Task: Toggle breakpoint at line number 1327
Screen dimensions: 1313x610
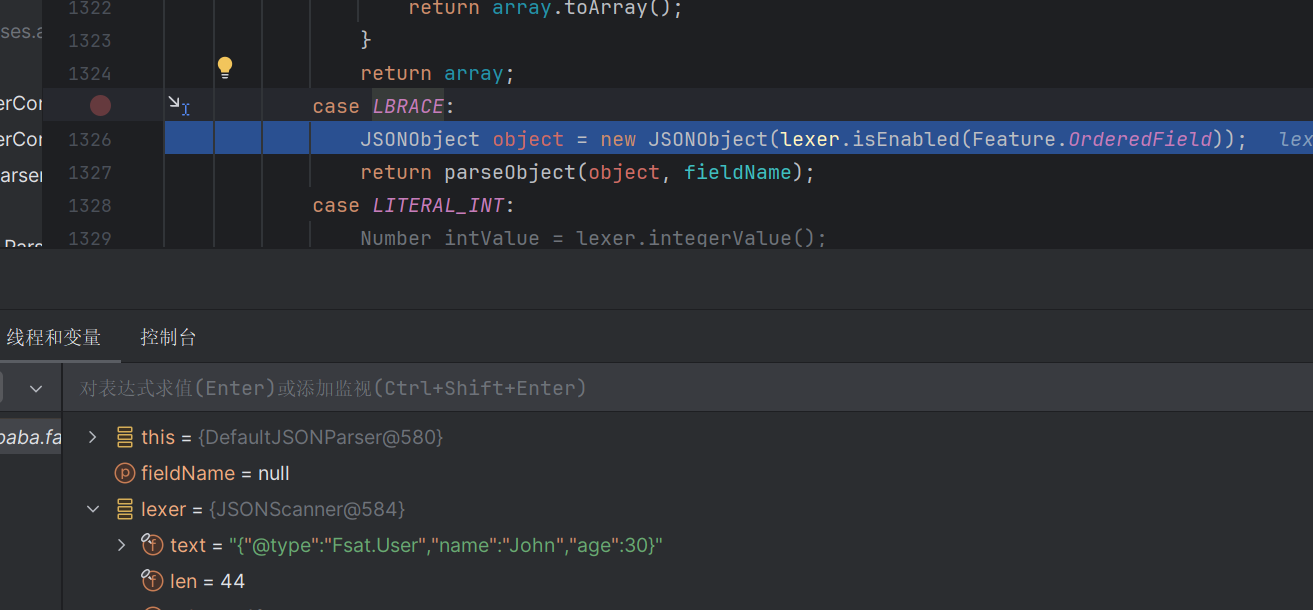Action: coord(90,173)
